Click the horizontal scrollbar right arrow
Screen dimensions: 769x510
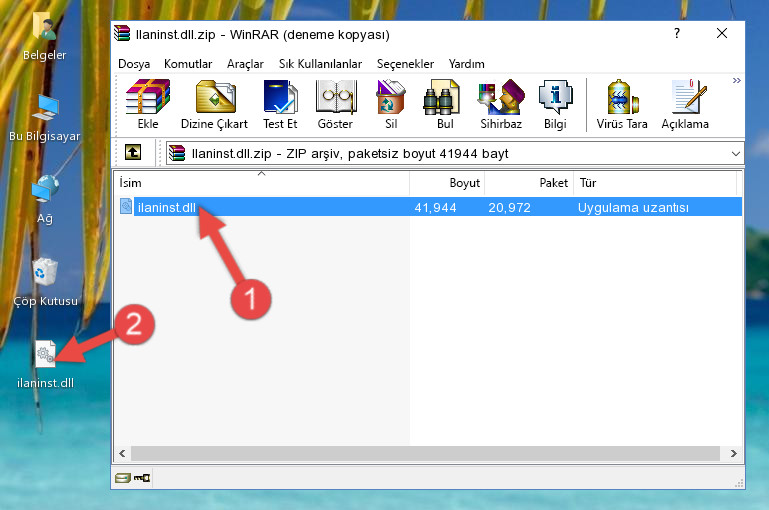click(x=734, y=454)
